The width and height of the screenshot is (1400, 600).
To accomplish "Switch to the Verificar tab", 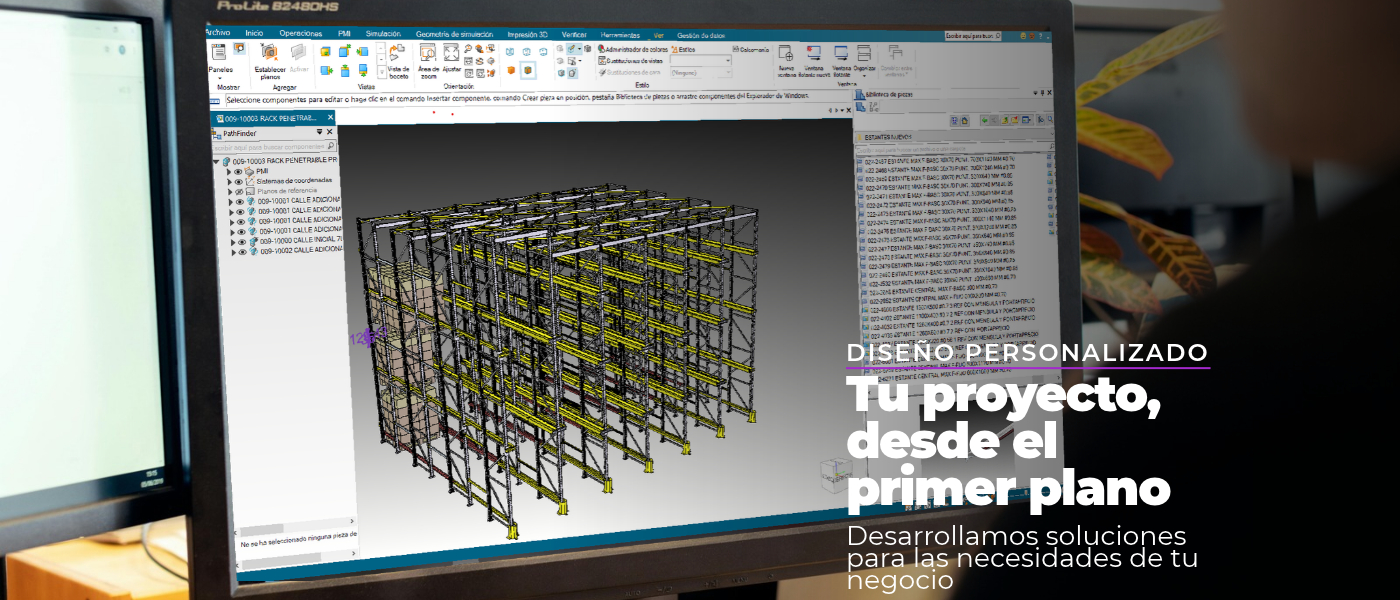I will [574, 34].
